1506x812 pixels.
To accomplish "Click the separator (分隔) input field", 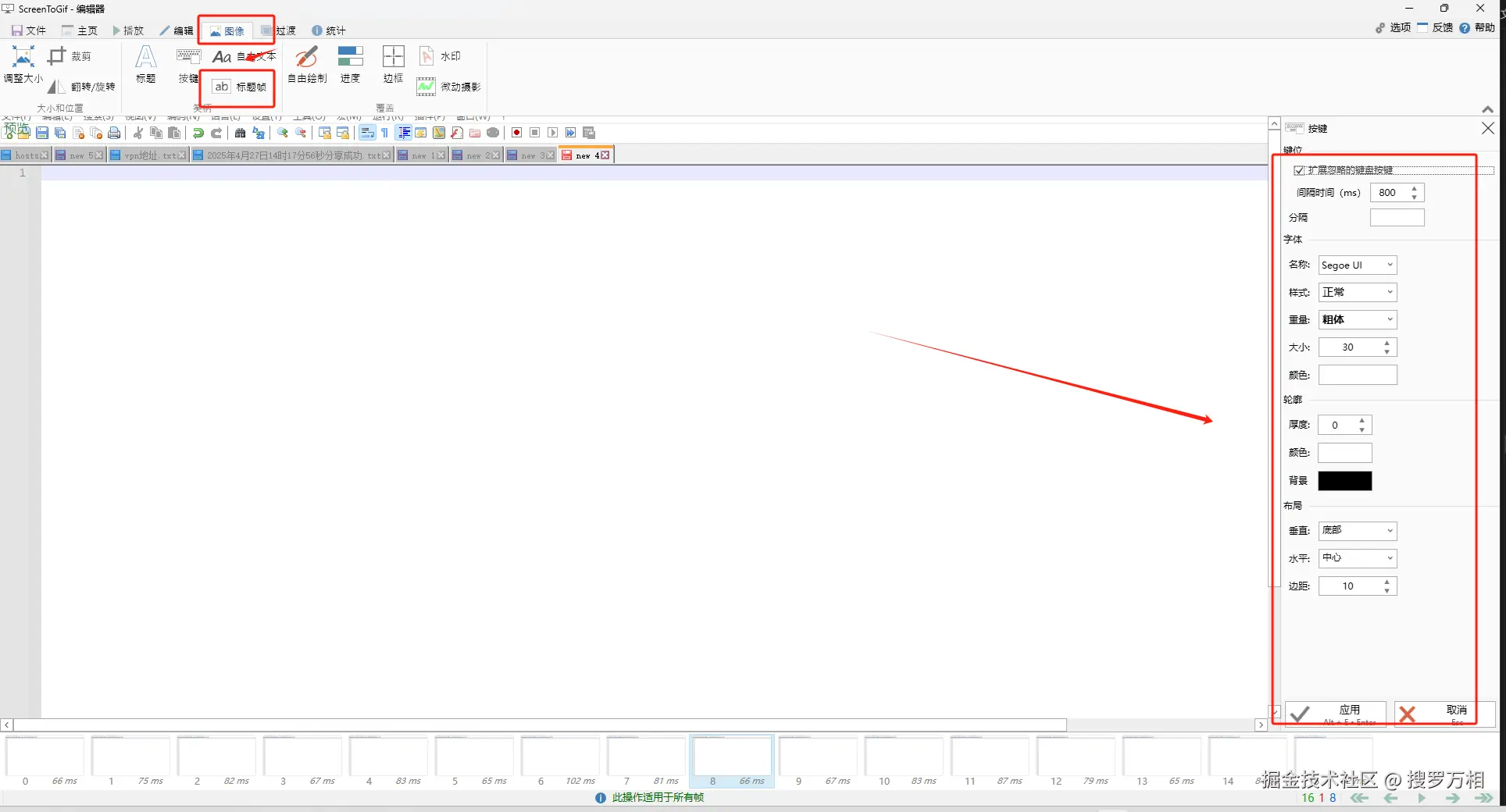I will (1397, 218).
